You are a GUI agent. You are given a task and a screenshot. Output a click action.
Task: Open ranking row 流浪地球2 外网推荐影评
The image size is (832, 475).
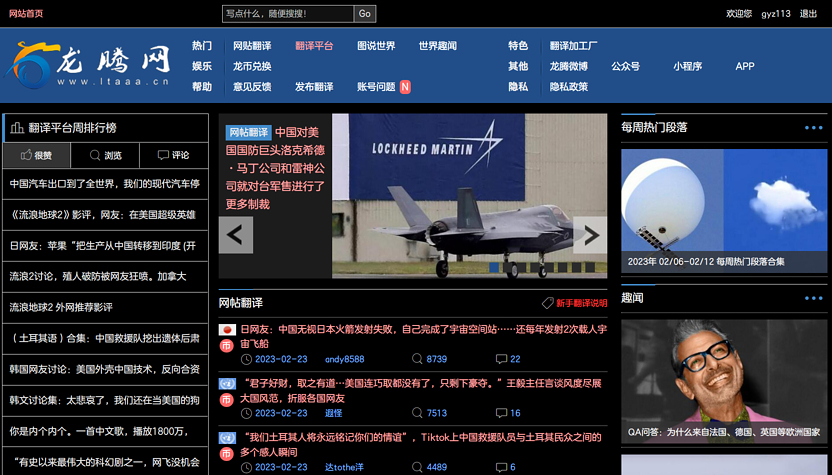point(105,307)
